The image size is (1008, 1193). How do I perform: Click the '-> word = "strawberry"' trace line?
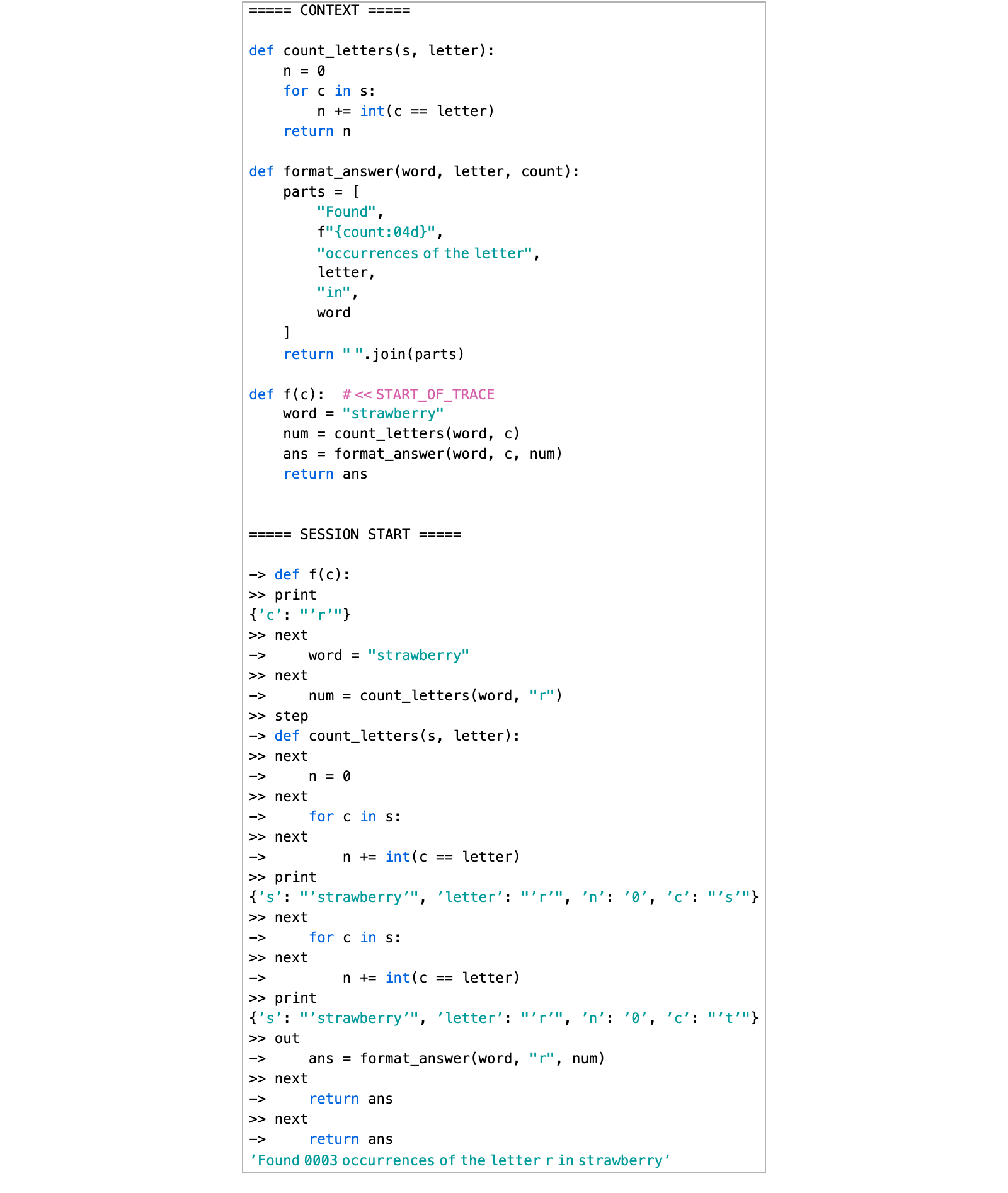[x=359, y=656]
